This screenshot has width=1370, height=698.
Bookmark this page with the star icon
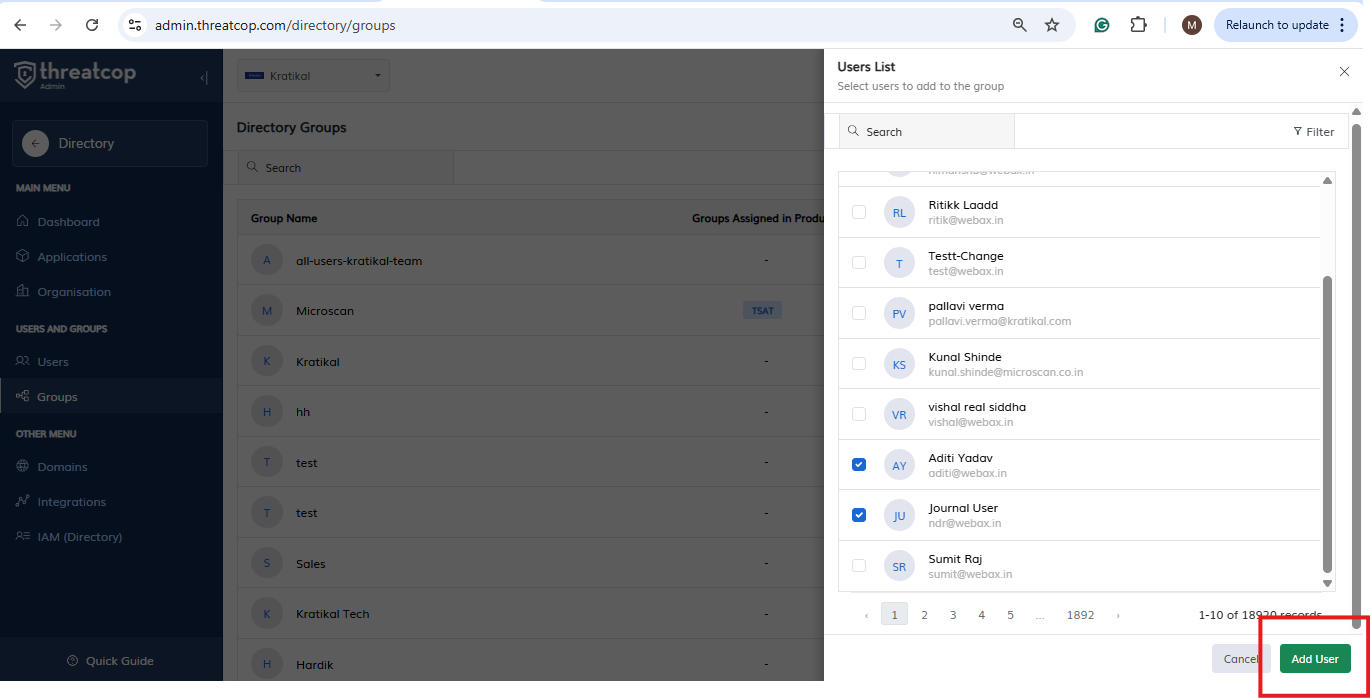tap(1051, 25)
